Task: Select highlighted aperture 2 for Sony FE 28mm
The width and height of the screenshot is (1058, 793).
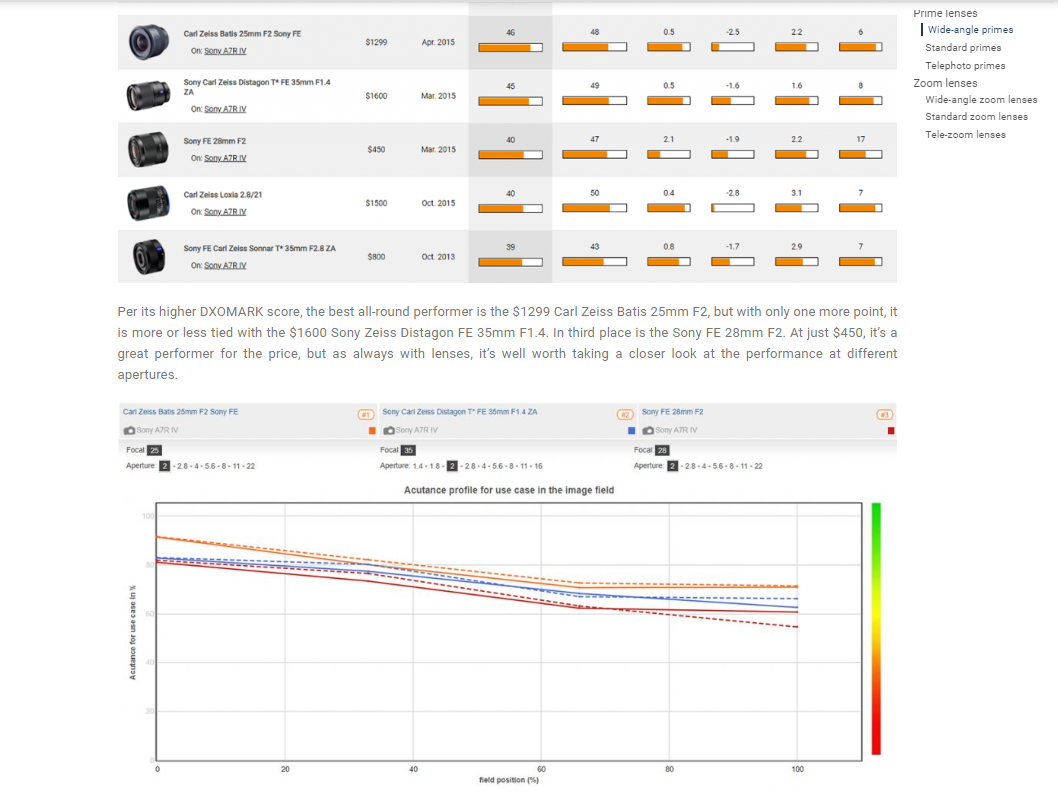Action: click(672, 466)
